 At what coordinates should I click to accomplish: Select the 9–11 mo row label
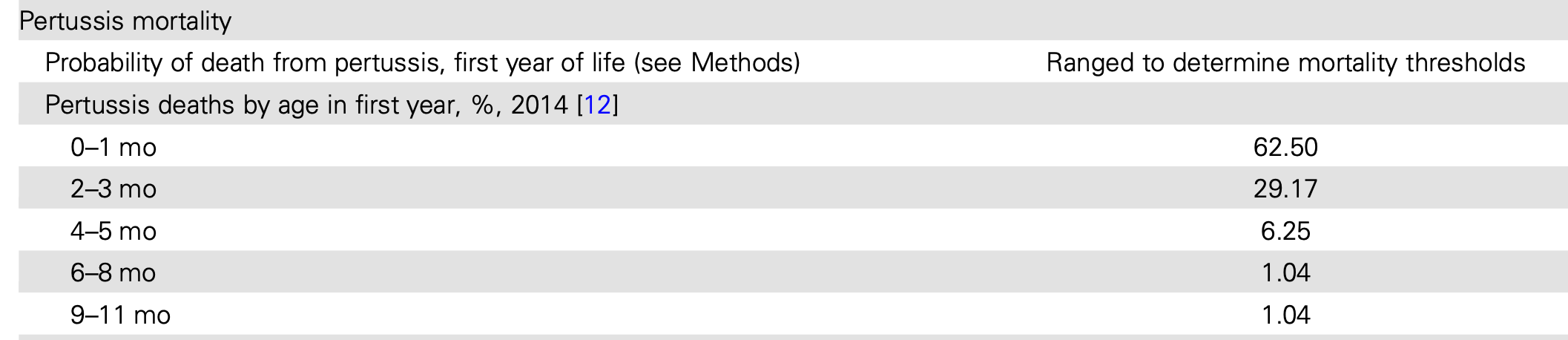click(x=120, y=316)
